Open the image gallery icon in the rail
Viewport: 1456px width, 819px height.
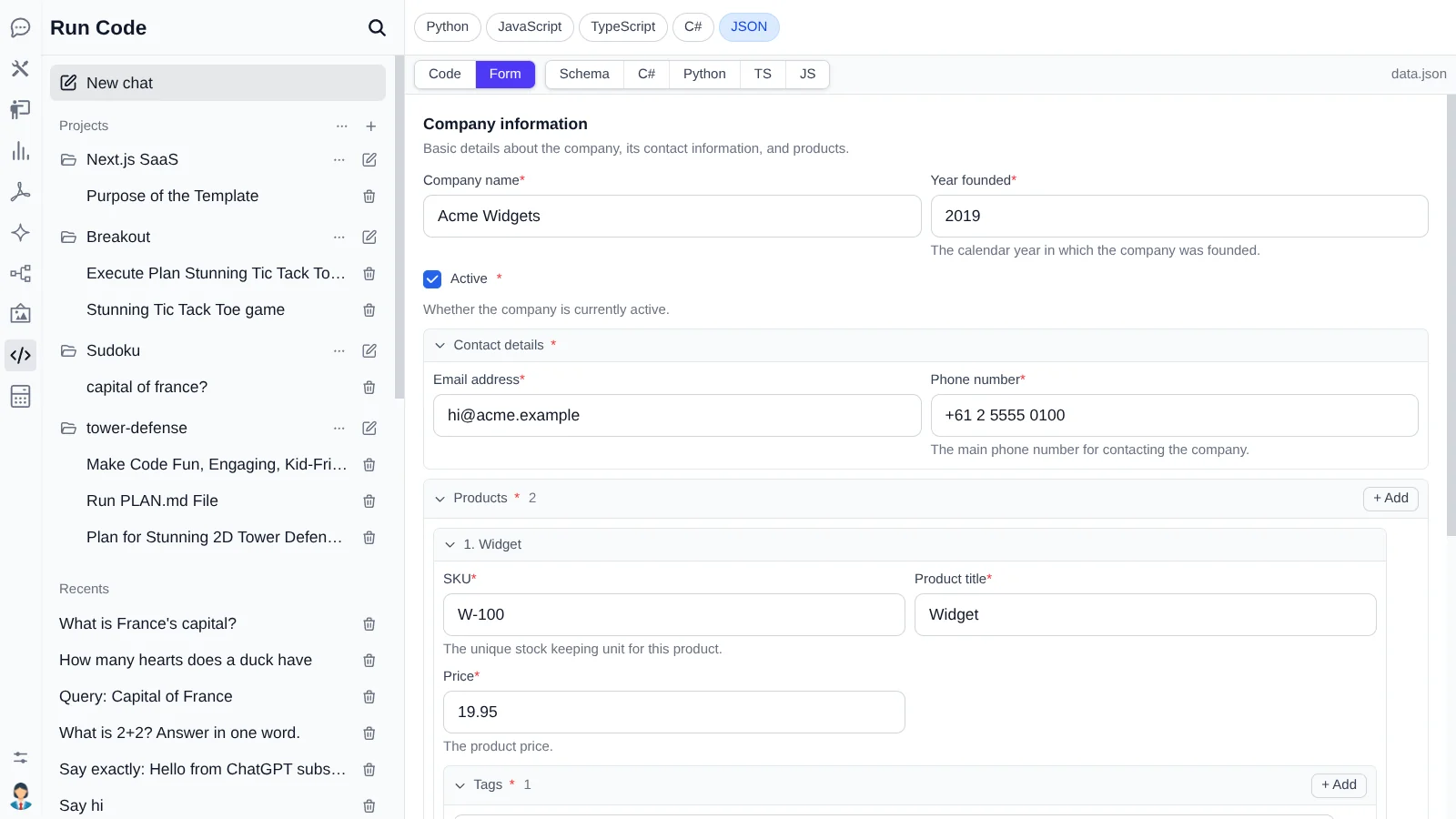point(20,314)
